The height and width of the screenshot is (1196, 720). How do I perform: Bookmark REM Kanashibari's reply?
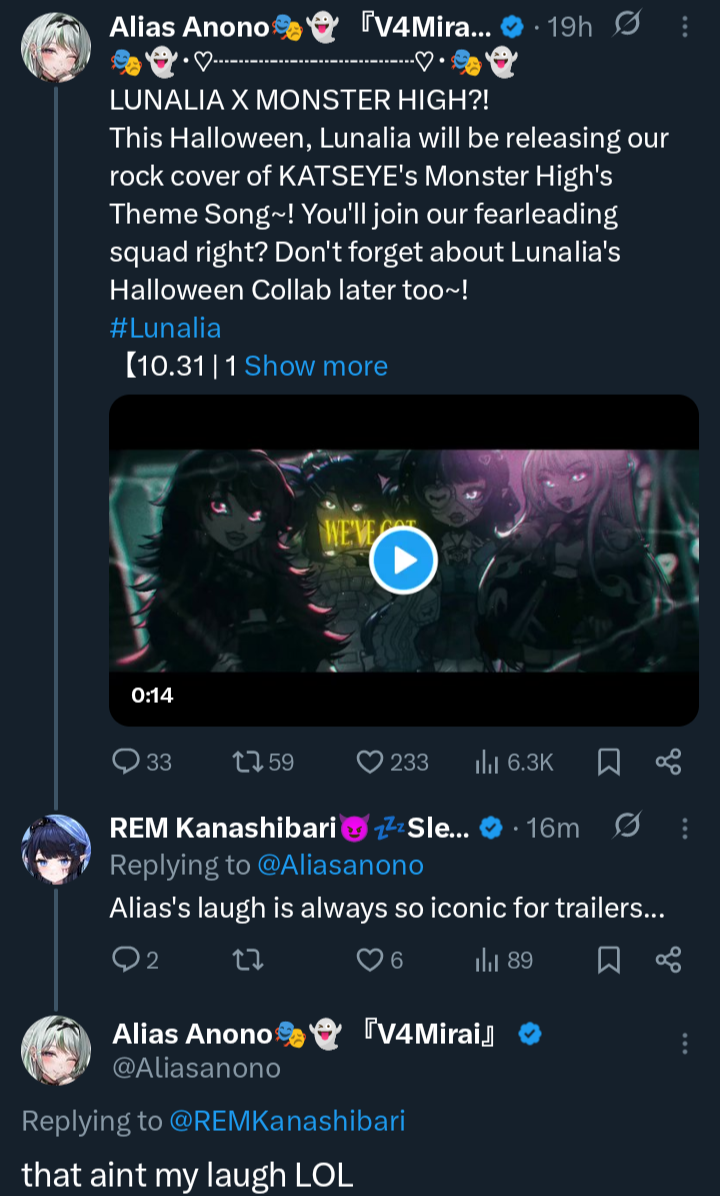[608, 960]
